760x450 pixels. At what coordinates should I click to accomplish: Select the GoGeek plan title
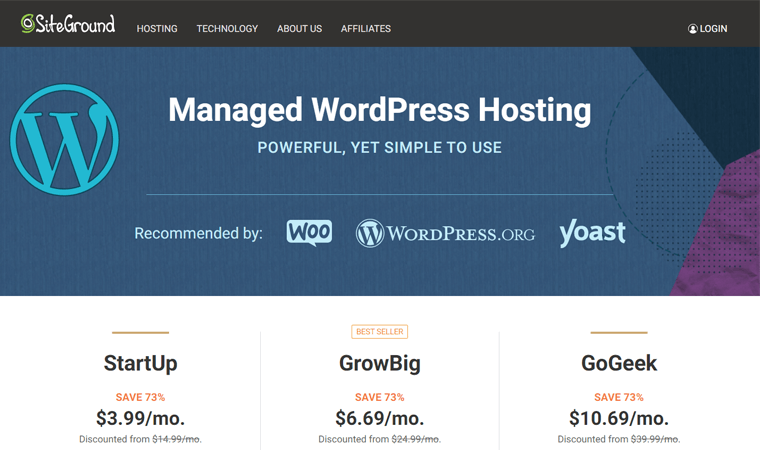(x=619, y=363)
